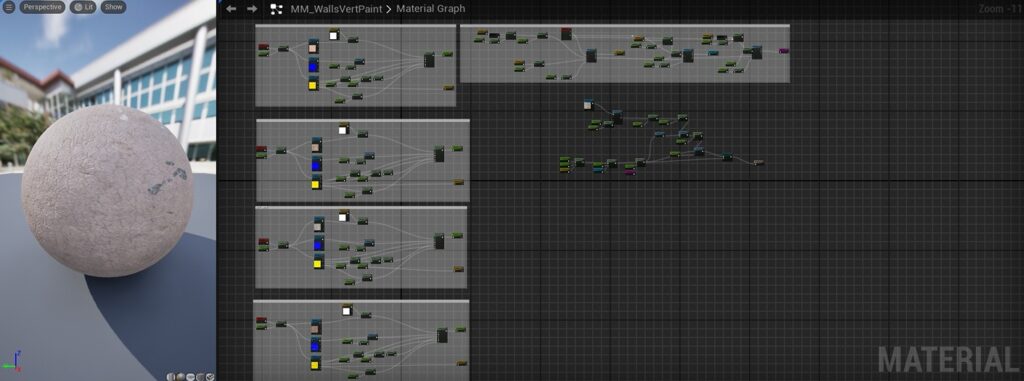Click the graph icon beside MM_WallsVertPaint

point(276,9)
